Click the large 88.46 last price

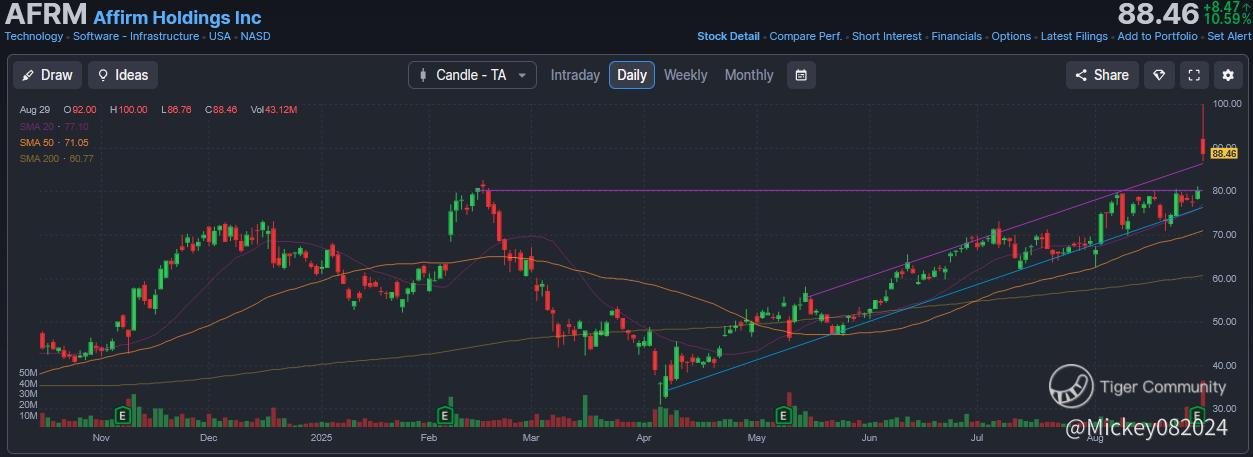(1158, 14)
